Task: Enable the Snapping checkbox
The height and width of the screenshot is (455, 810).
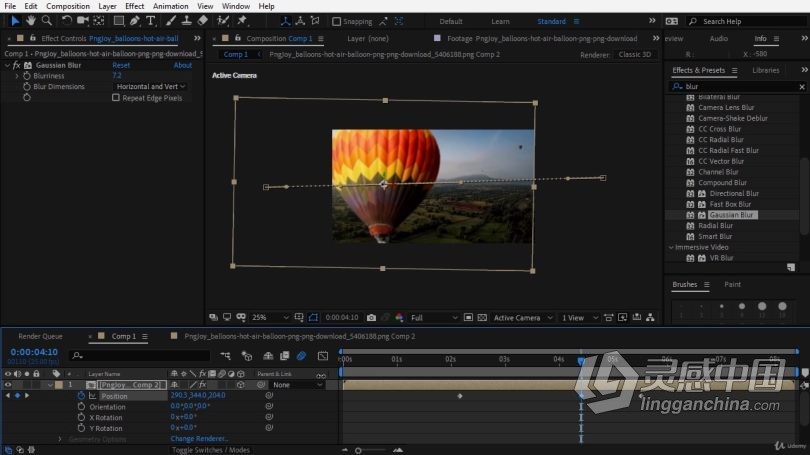Action: [336, 21]
